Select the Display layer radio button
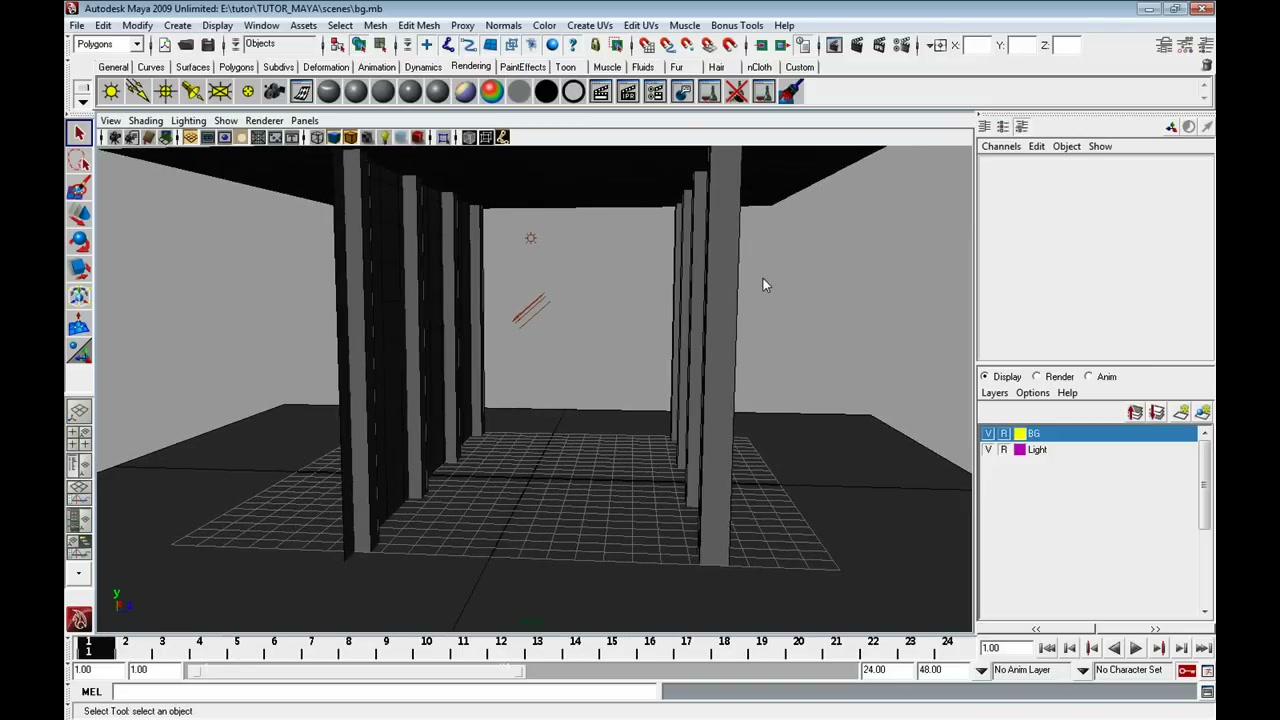This screenshot has width=1280, height=720. point(985,377)
